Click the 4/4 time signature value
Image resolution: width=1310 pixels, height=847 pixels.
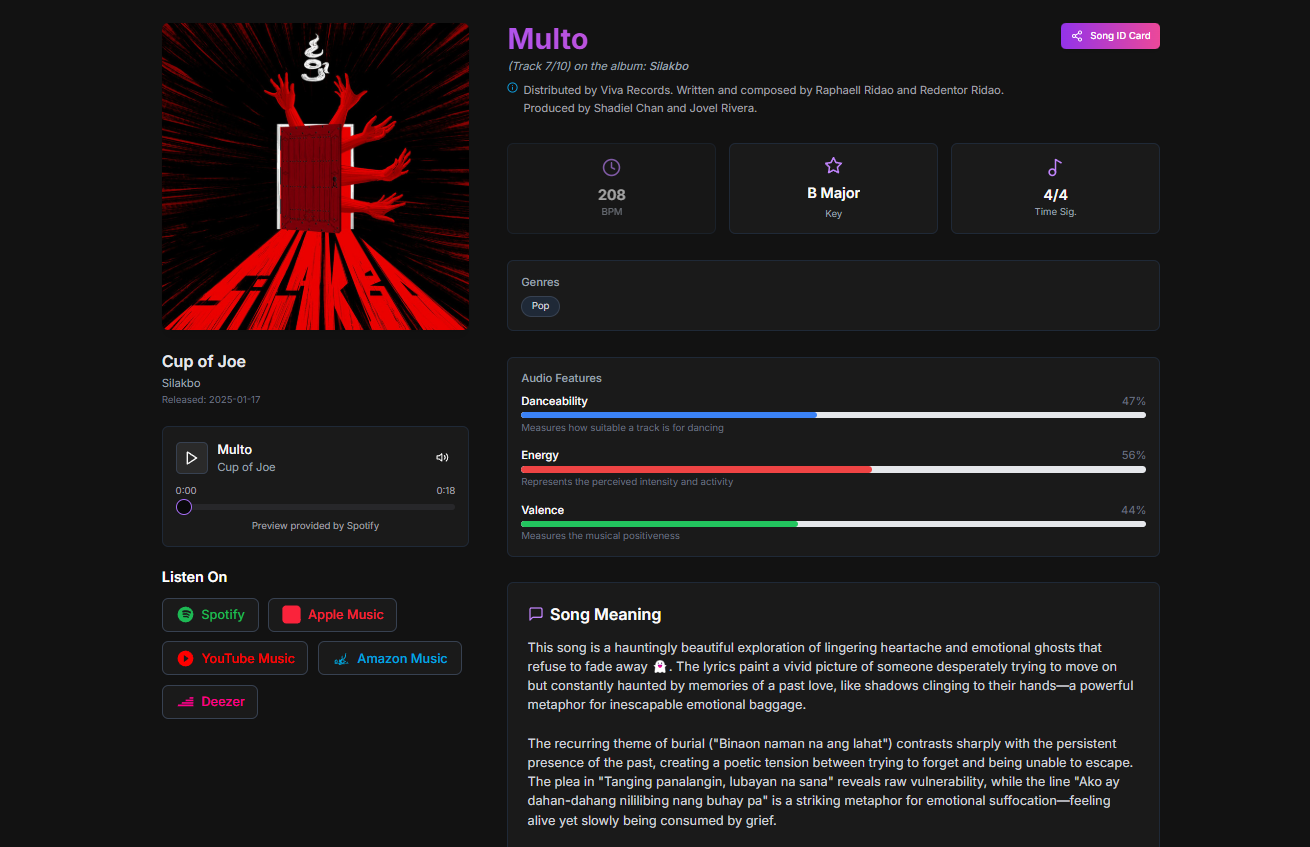[1055, 195]
